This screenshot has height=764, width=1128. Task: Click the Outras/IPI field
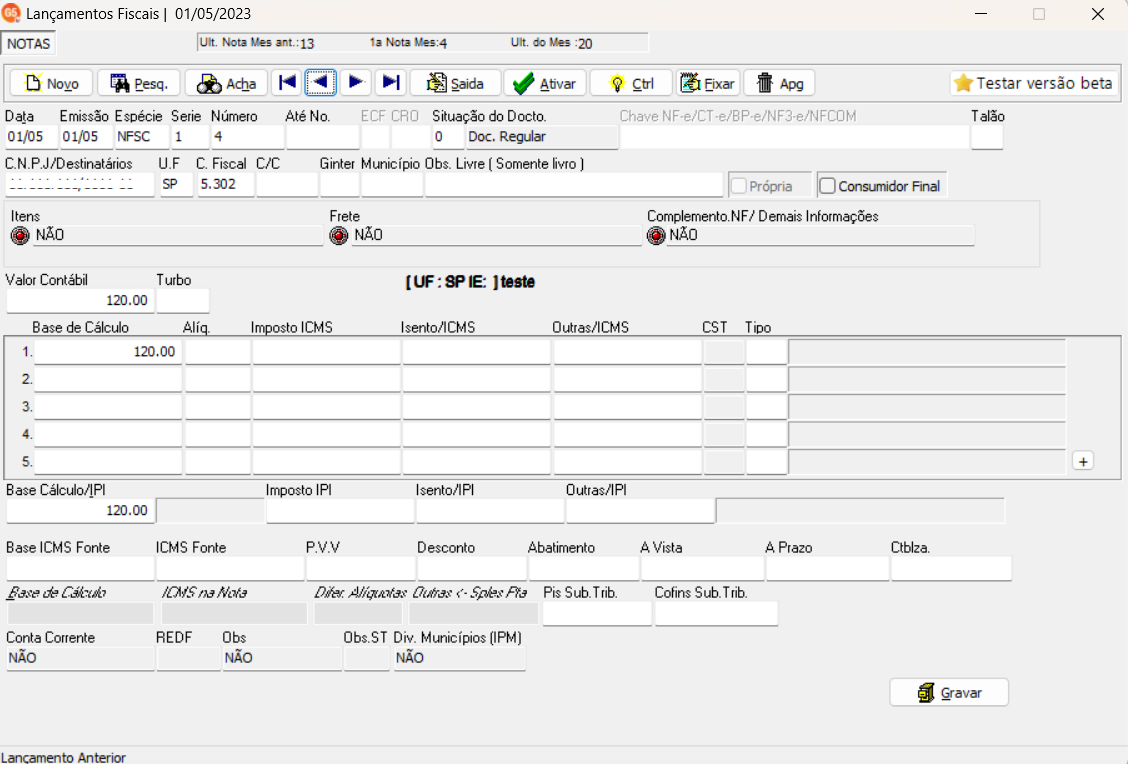640,511
